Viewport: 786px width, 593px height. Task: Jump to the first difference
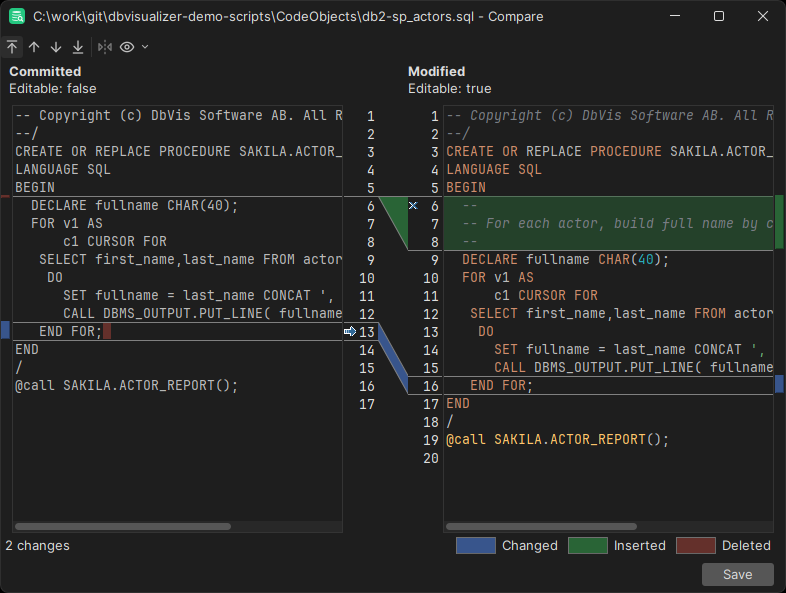coord(12,47)
